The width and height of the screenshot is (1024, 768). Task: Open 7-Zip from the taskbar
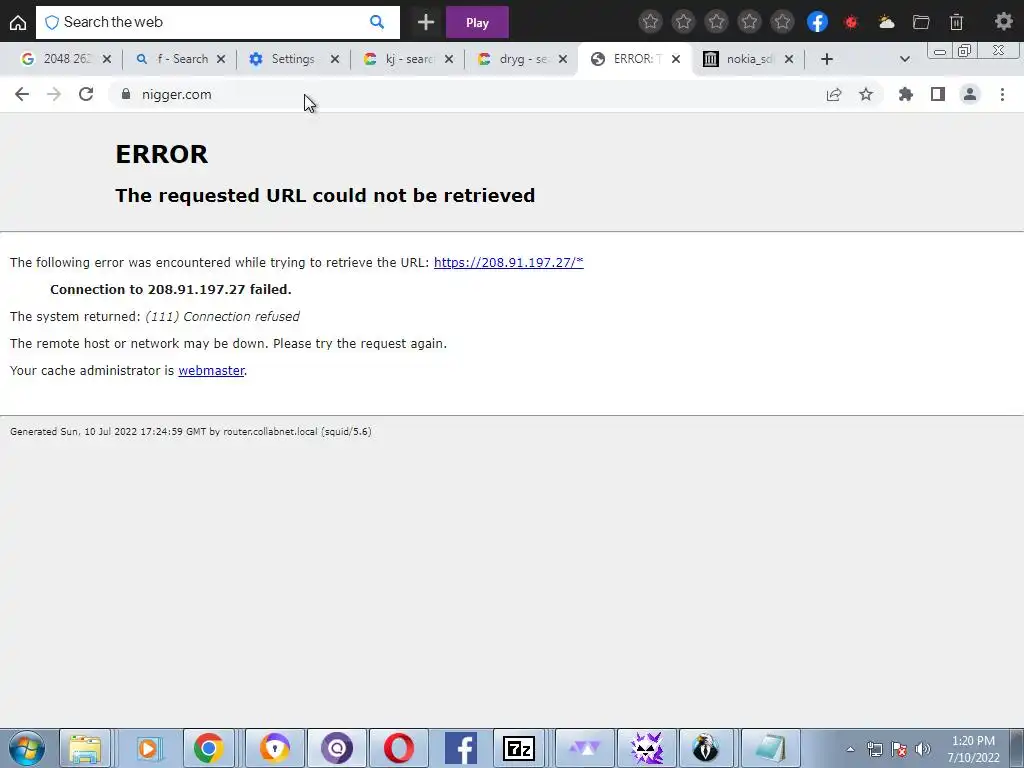tap(519, 748)
